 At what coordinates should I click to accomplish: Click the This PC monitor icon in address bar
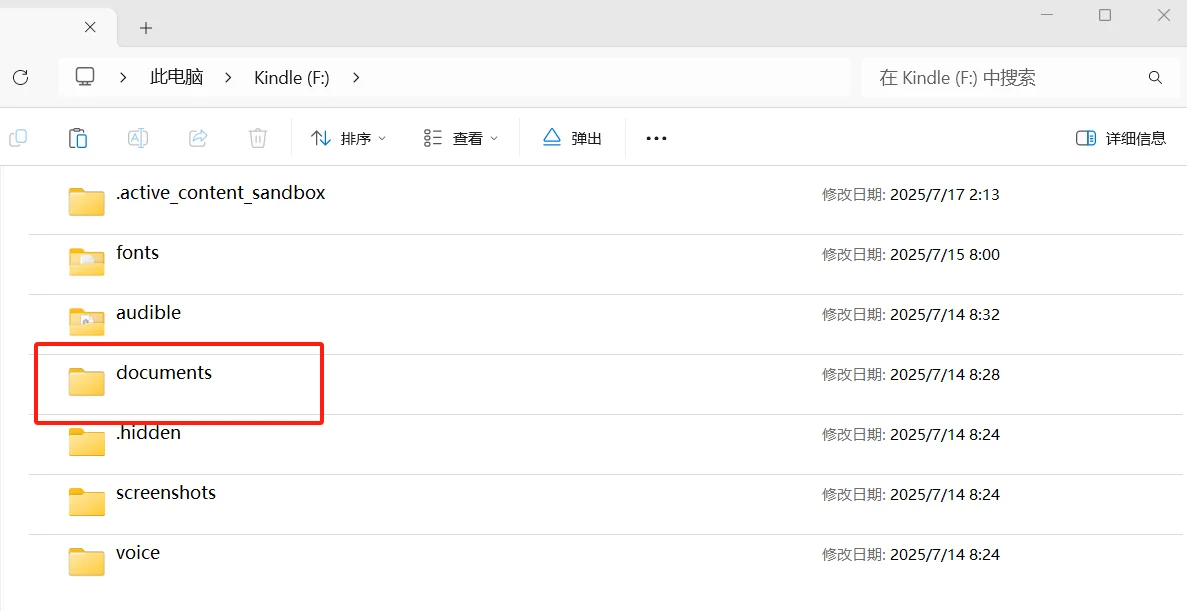[x=85, y=76]
